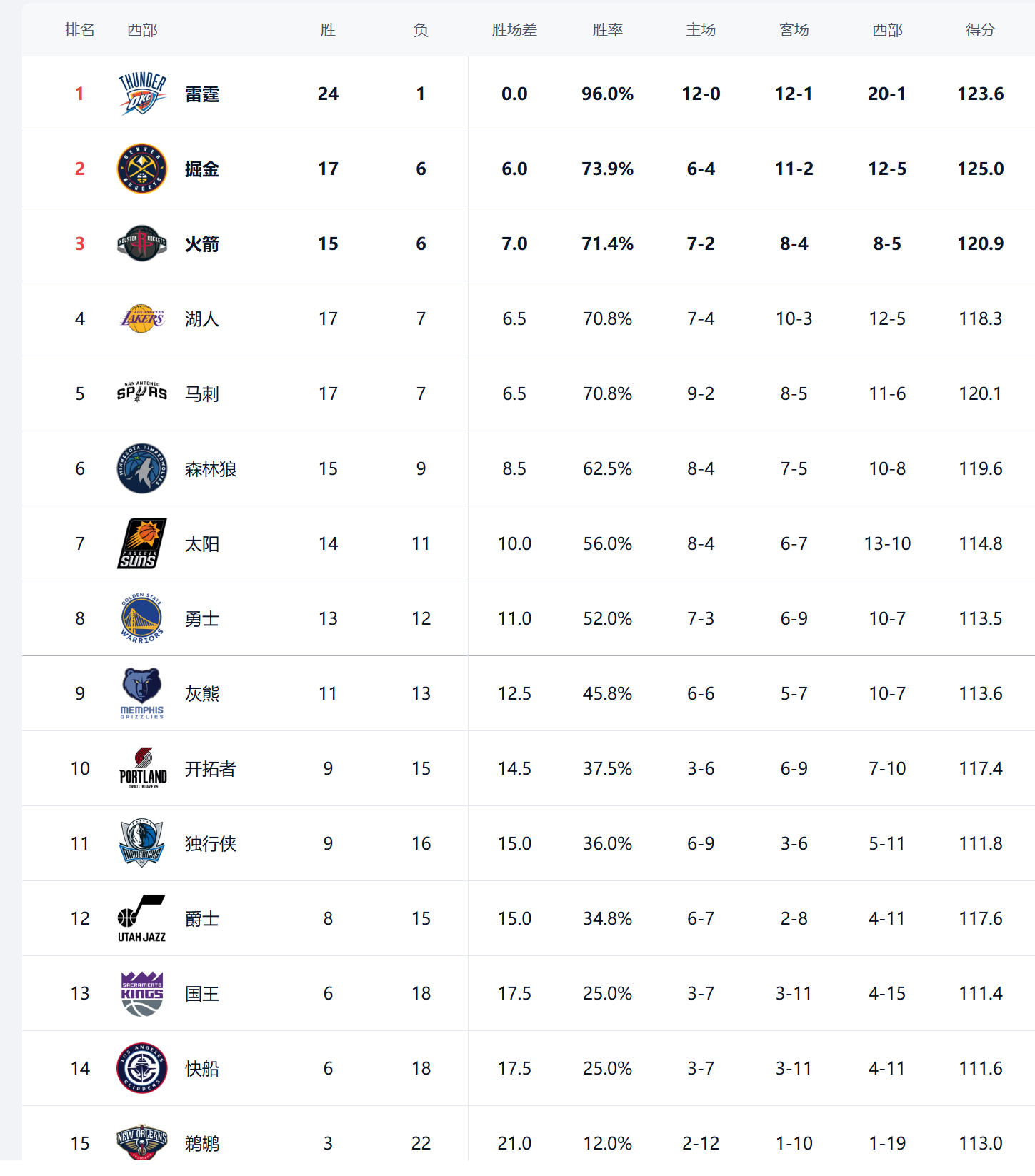
Task: Click the Portland Trail Blazers logo
Action: [141, 768]
